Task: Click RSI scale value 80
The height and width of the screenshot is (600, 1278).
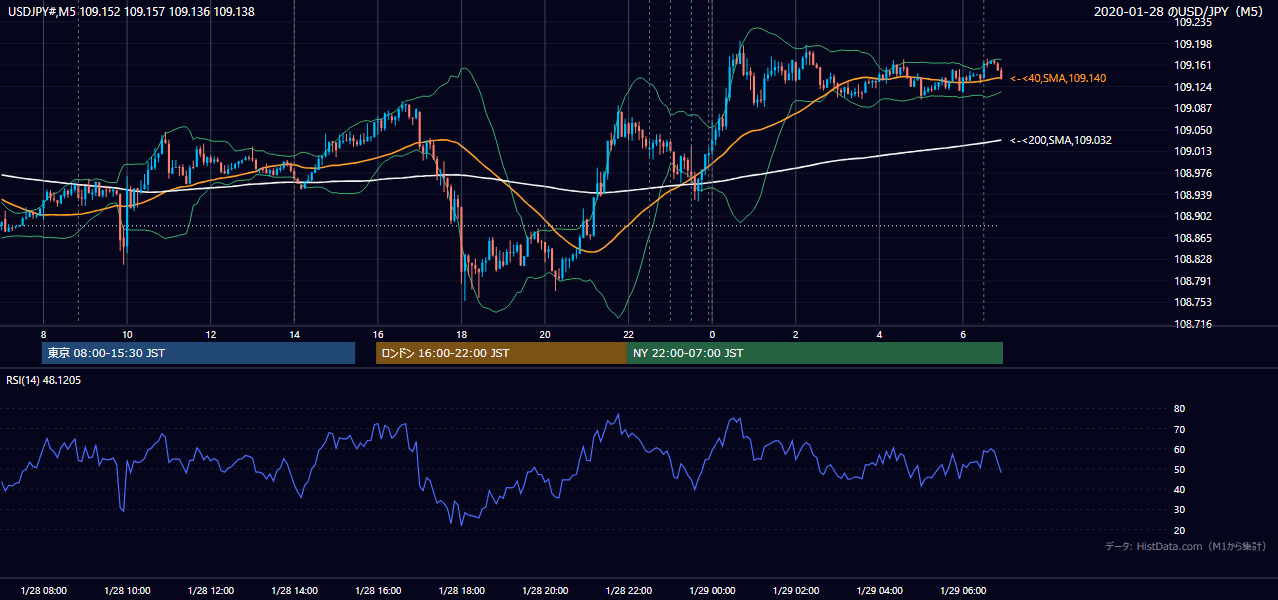Action: point(1180,409)
